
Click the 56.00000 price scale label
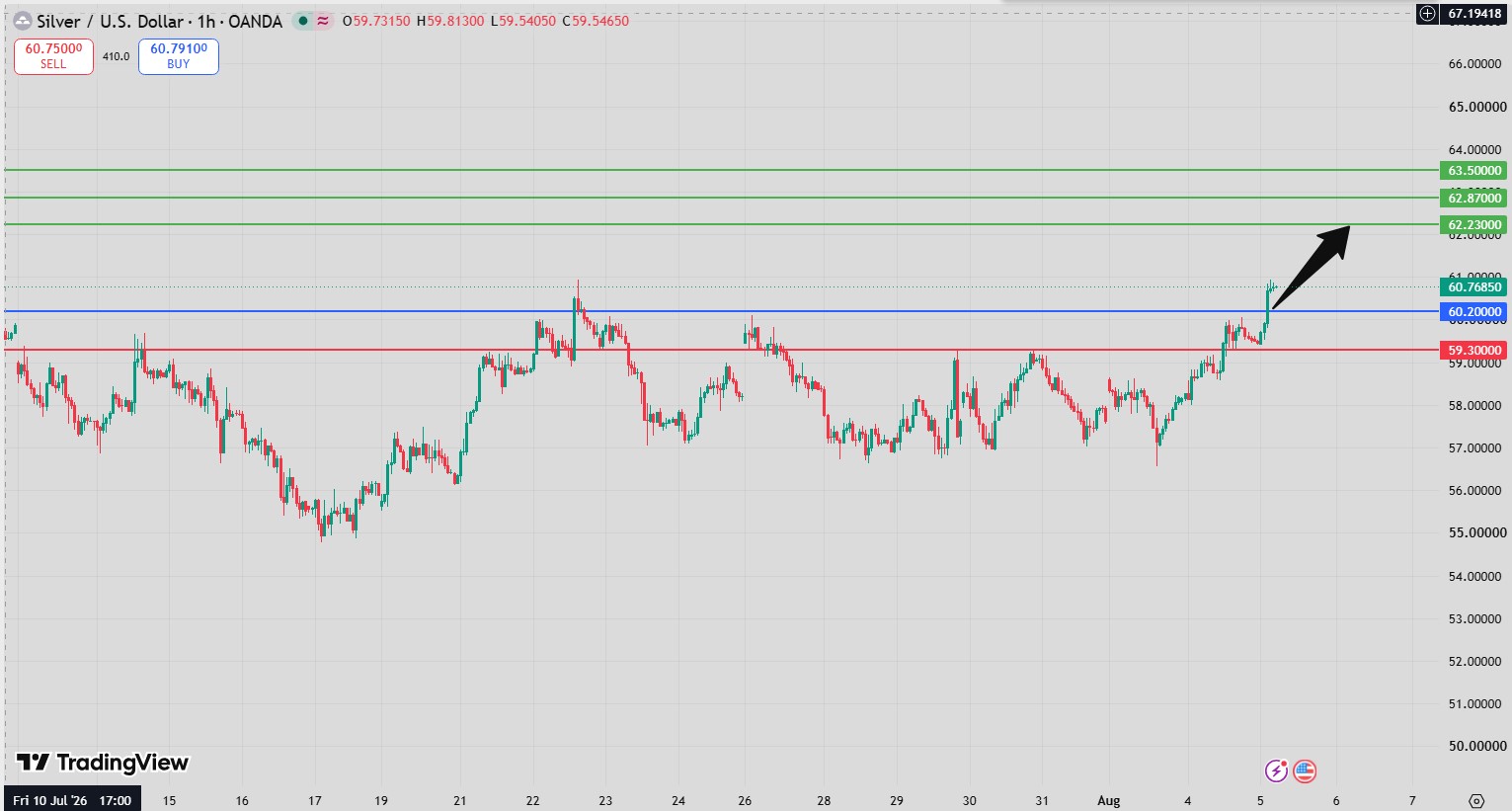(x=1477, y=491)
